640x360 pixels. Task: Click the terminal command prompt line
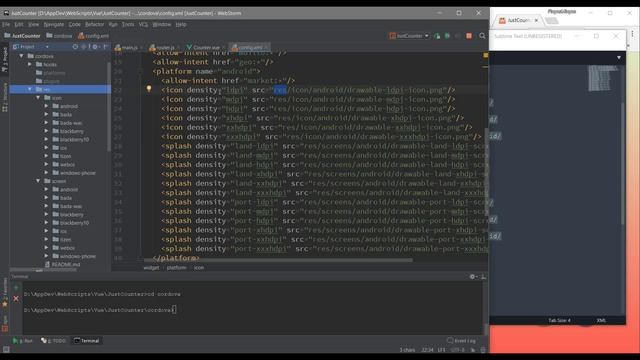100,310
